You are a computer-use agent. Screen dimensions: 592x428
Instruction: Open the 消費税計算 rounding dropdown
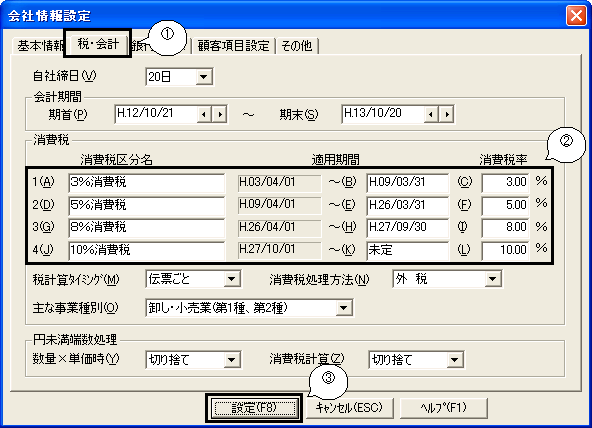[416, 360]
